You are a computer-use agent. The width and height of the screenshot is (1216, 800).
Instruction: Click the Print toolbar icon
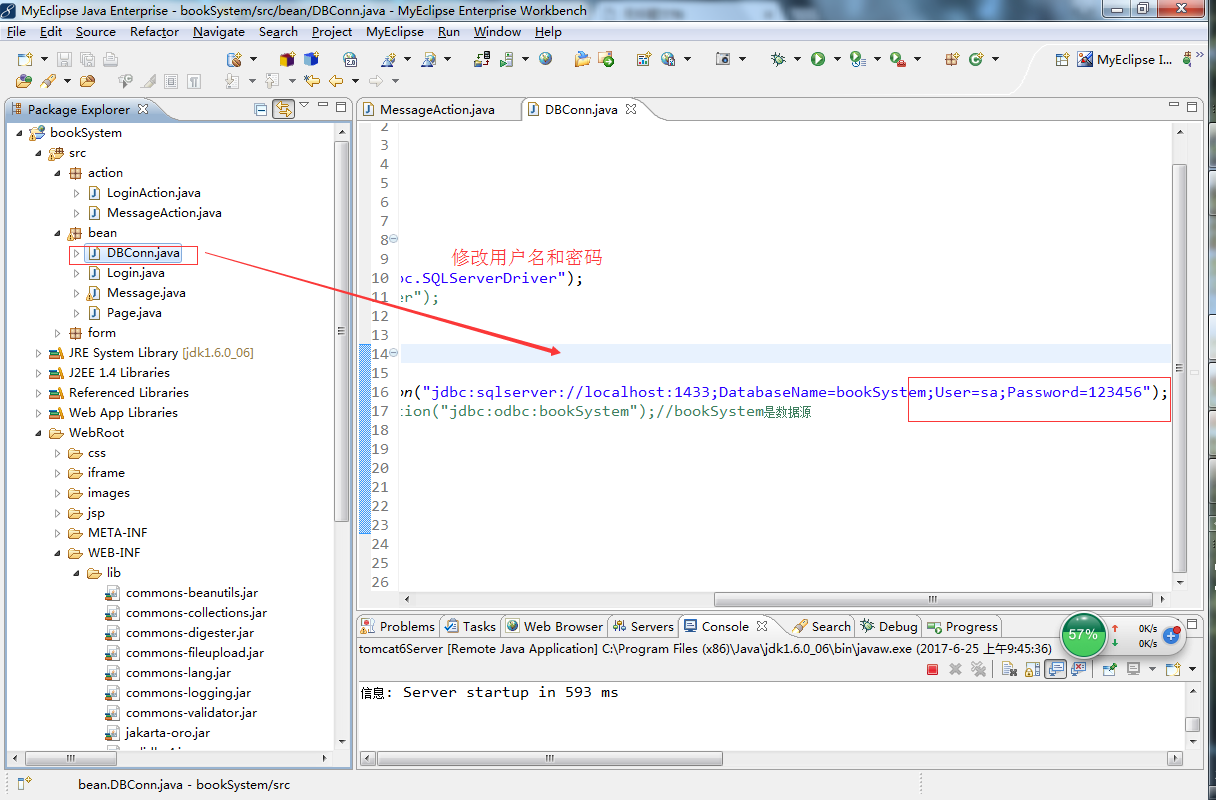110,60
